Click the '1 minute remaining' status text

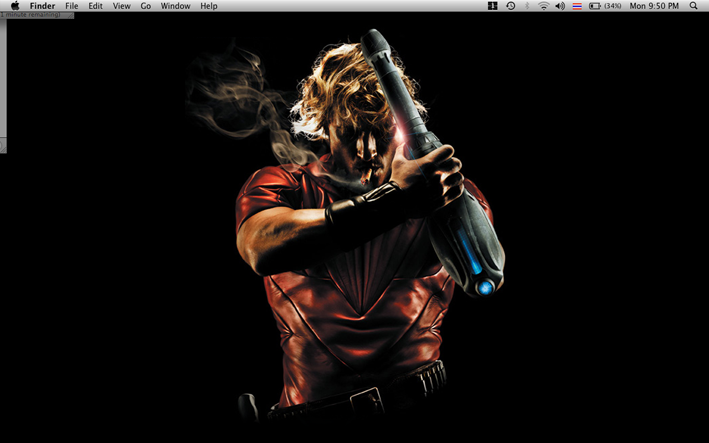pyautogui.click(x=30, y=15)
